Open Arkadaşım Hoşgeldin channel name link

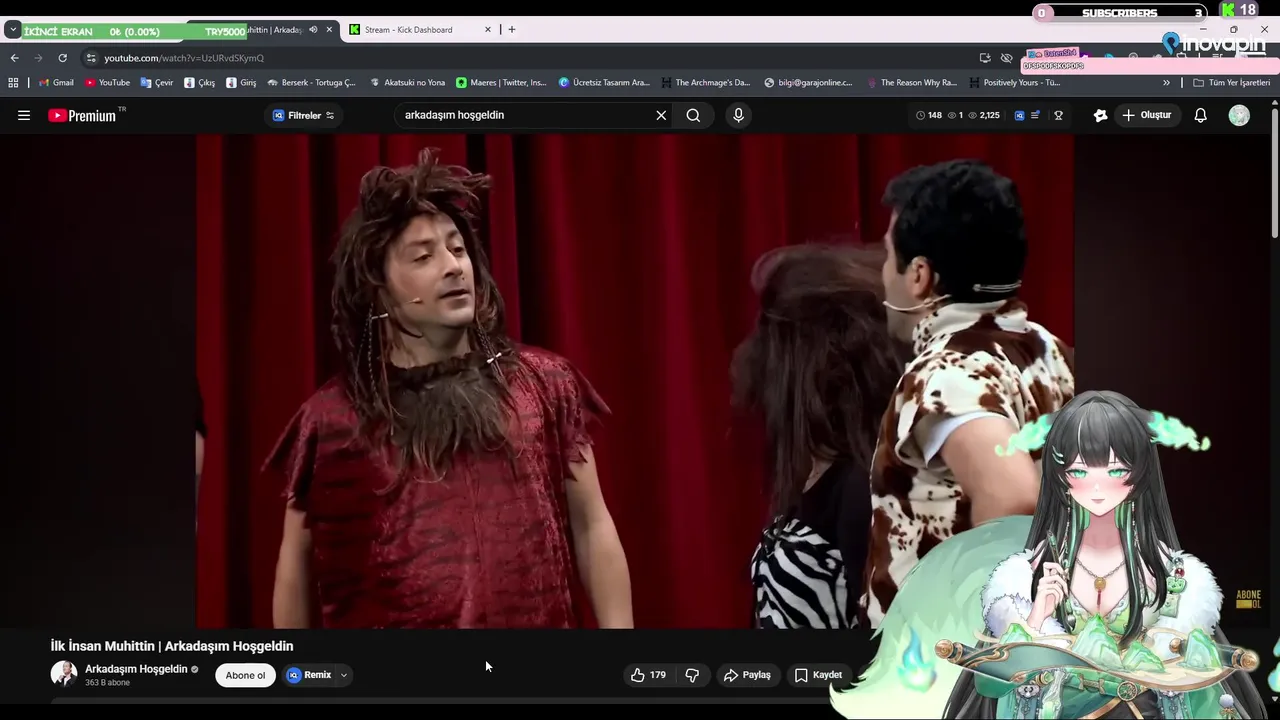tap(136, 669)
